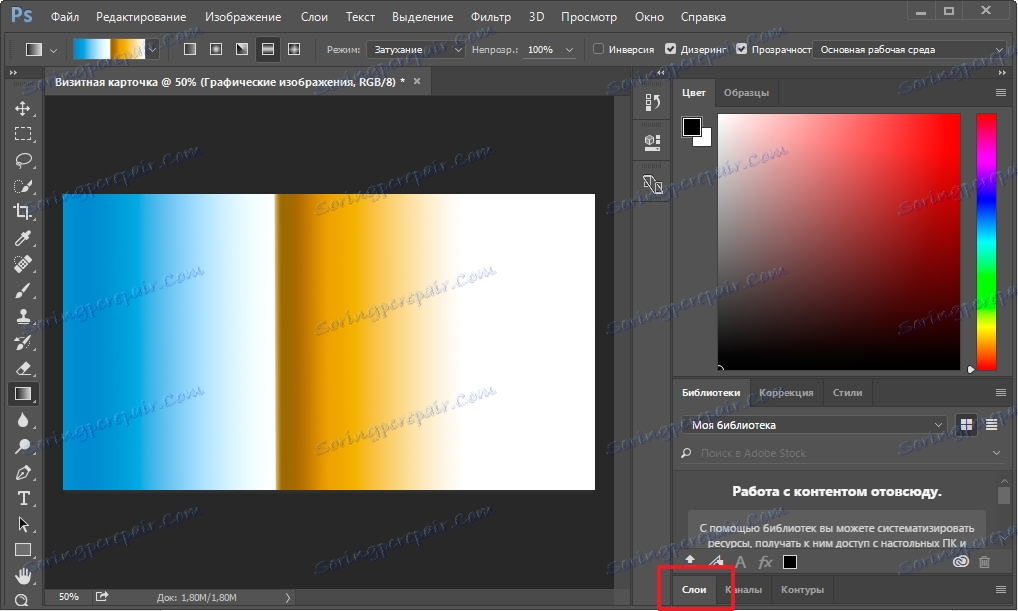Select the Lasso tool
This screenshot has width=1018, height=611.
click(x=22, y=160)
